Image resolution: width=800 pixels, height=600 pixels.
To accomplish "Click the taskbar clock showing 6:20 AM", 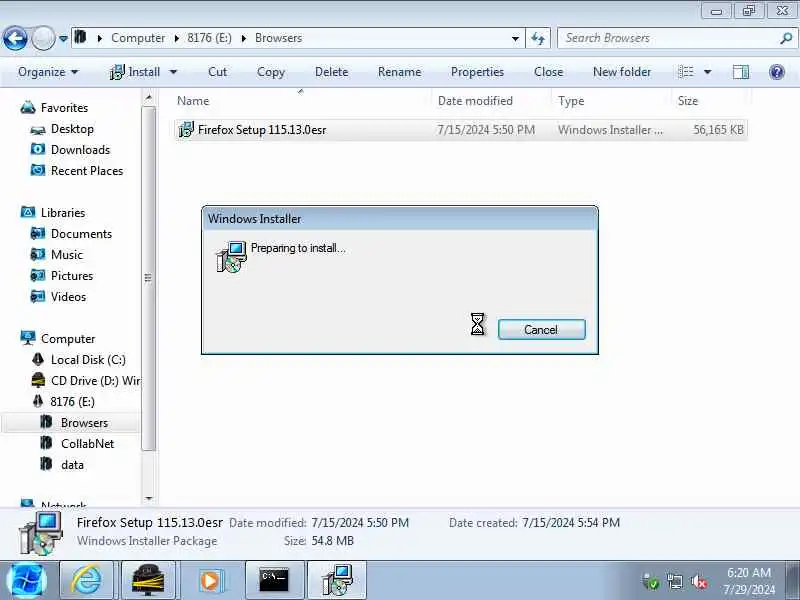I will click(x=748, y=581).
